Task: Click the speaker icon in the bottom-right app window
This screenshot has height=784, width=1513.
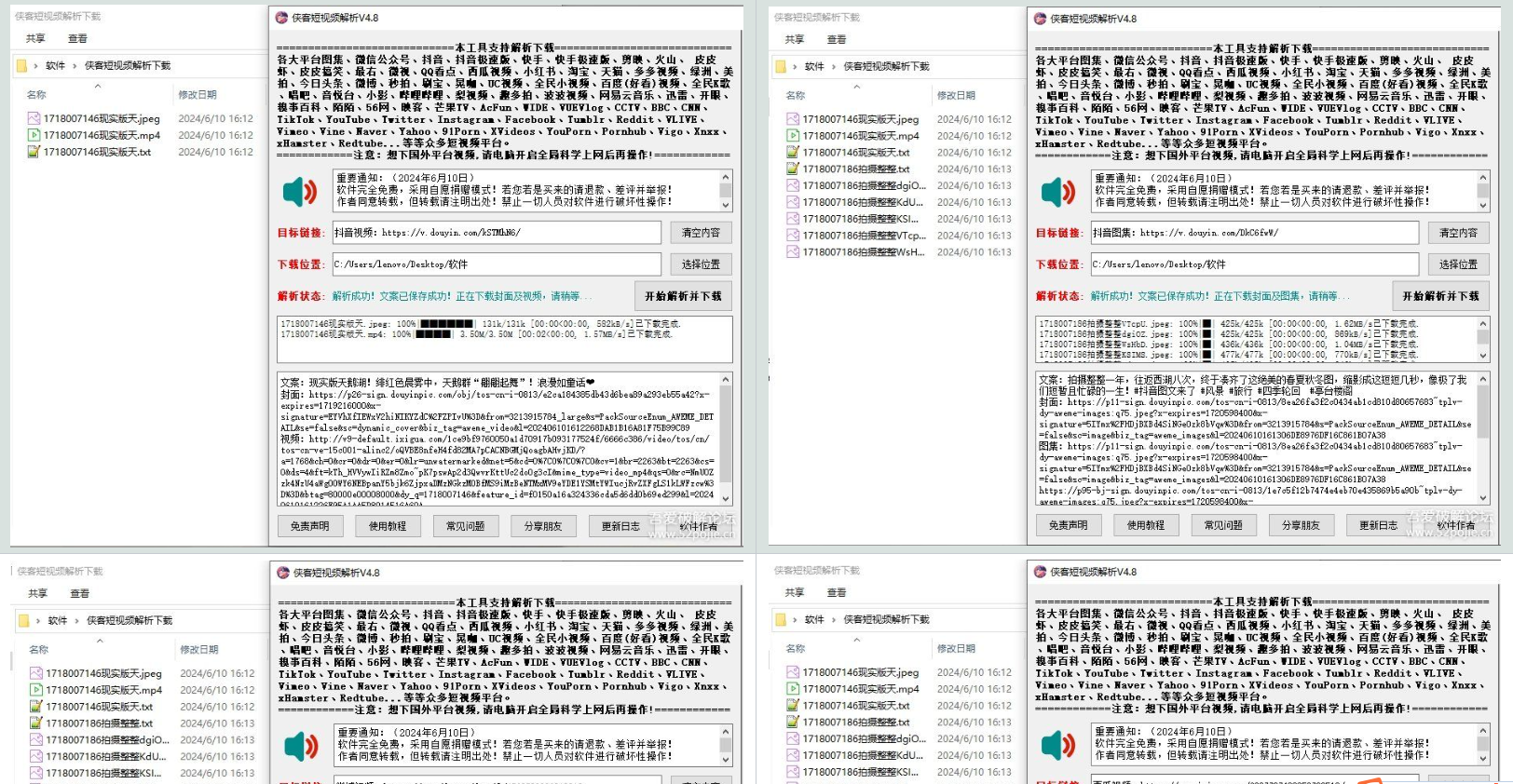Action: (1058, 745)
